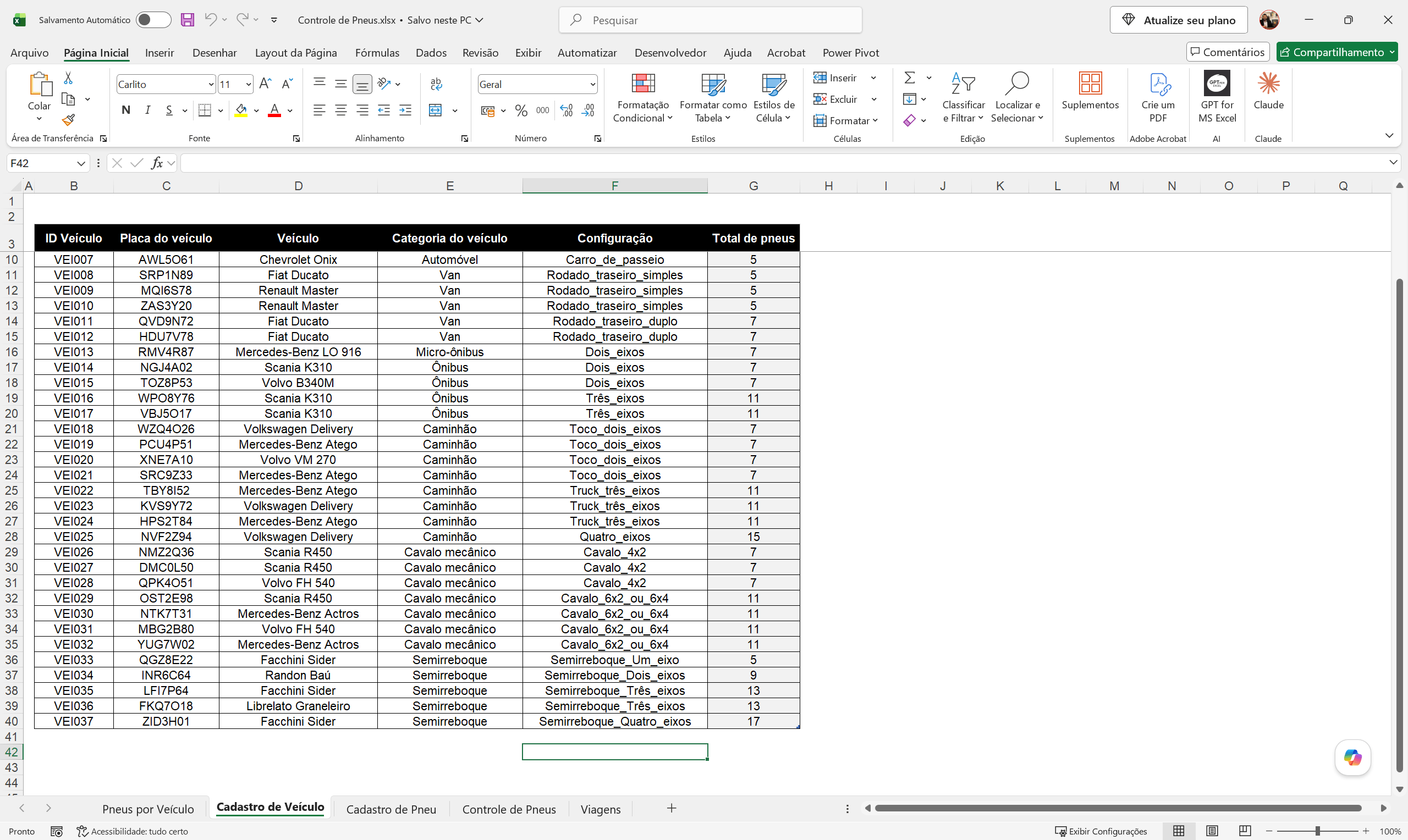This screenshot has width=1408, height=840.
Task: Open the Claude add-in icon
Action: pos(1268,83)
